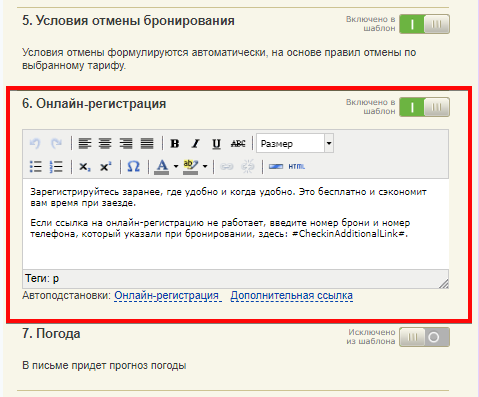This screenshot has width=479, height=397.
Task: Open the HTML source editor
Action: click(x=297, y=166)
